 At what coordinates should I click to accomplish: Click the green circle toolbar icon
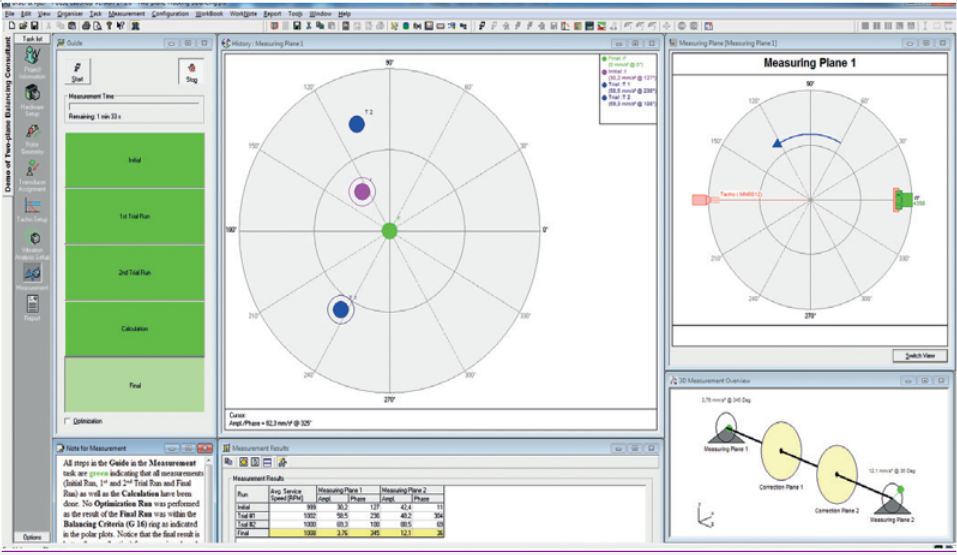point(405,26)
